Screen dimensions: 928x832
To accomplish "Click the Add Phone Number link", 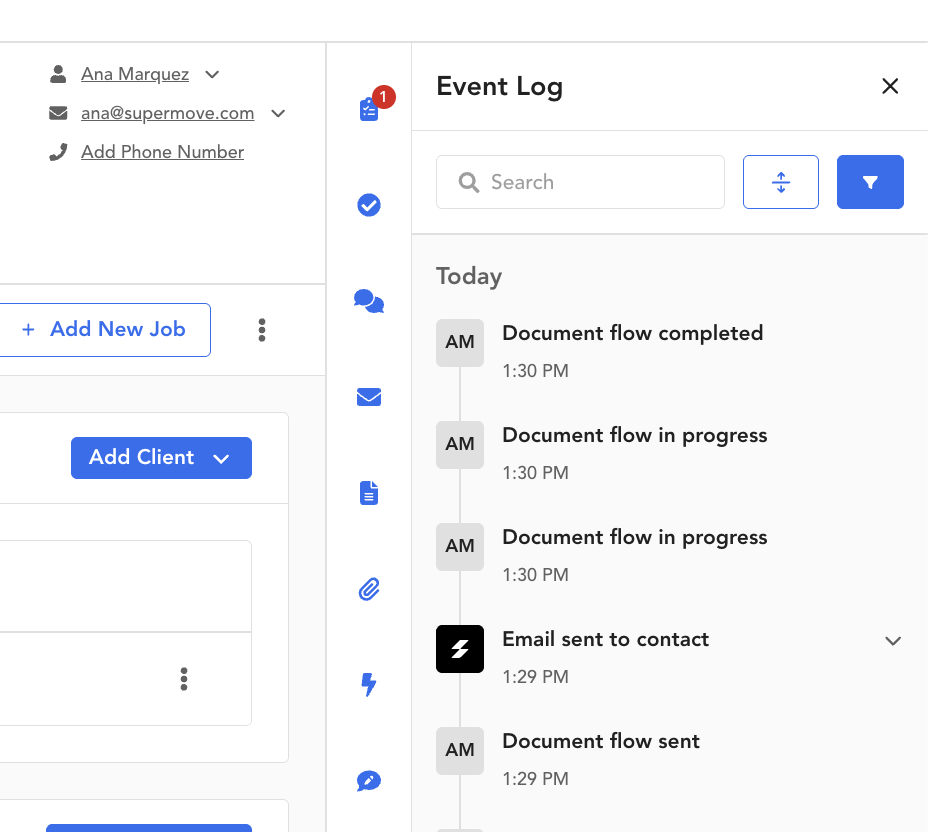I will pyautogui.click(x=162, y=152).
